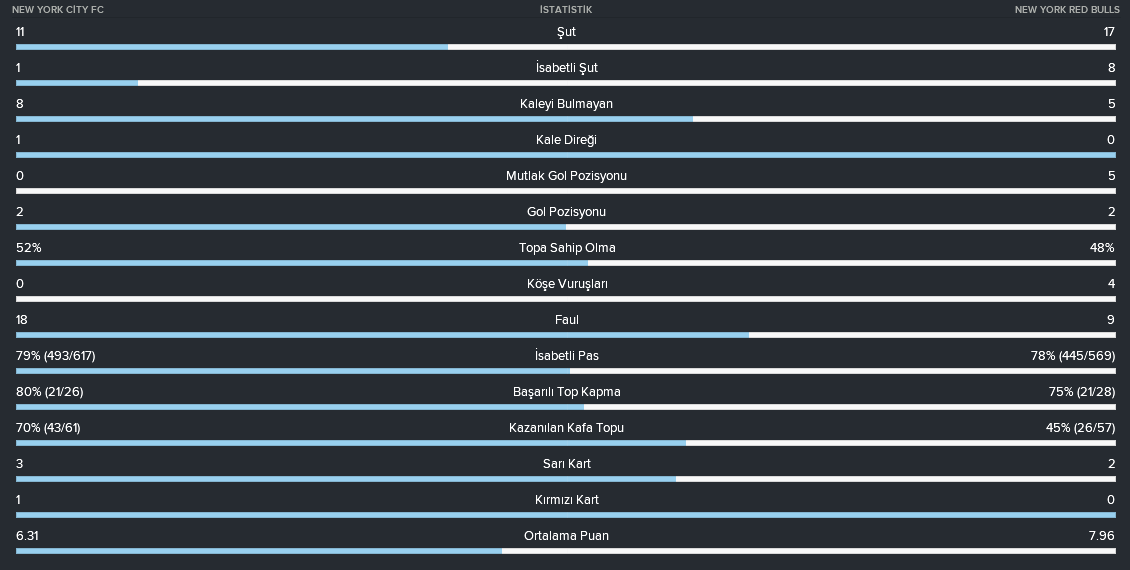Select the Köşe Vuruşları row label
The height and width of the screenshot is (570, 1130).
566,284
